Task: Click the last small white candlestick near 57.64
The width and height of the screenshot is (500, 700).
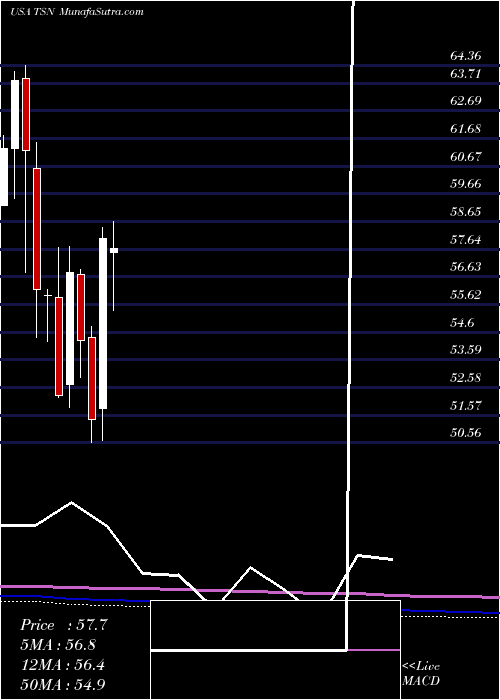Action: coord(114,250)
